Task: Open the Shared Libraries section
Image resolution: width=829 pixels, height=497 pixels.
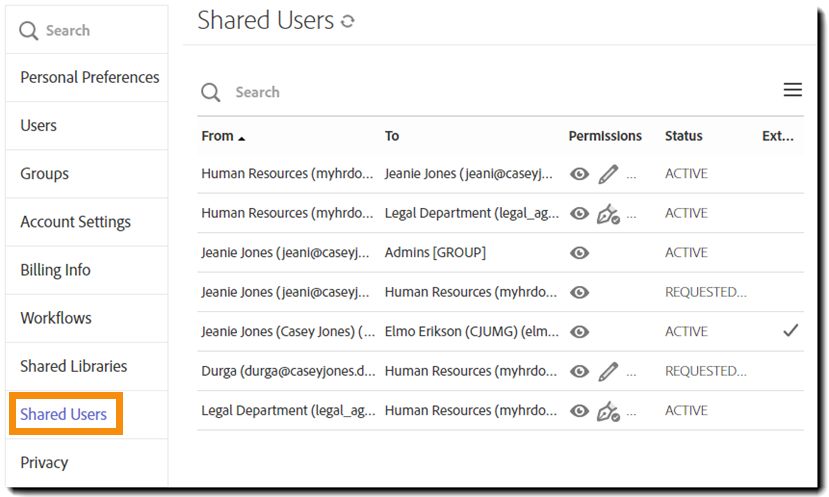Action: (73, 366)
